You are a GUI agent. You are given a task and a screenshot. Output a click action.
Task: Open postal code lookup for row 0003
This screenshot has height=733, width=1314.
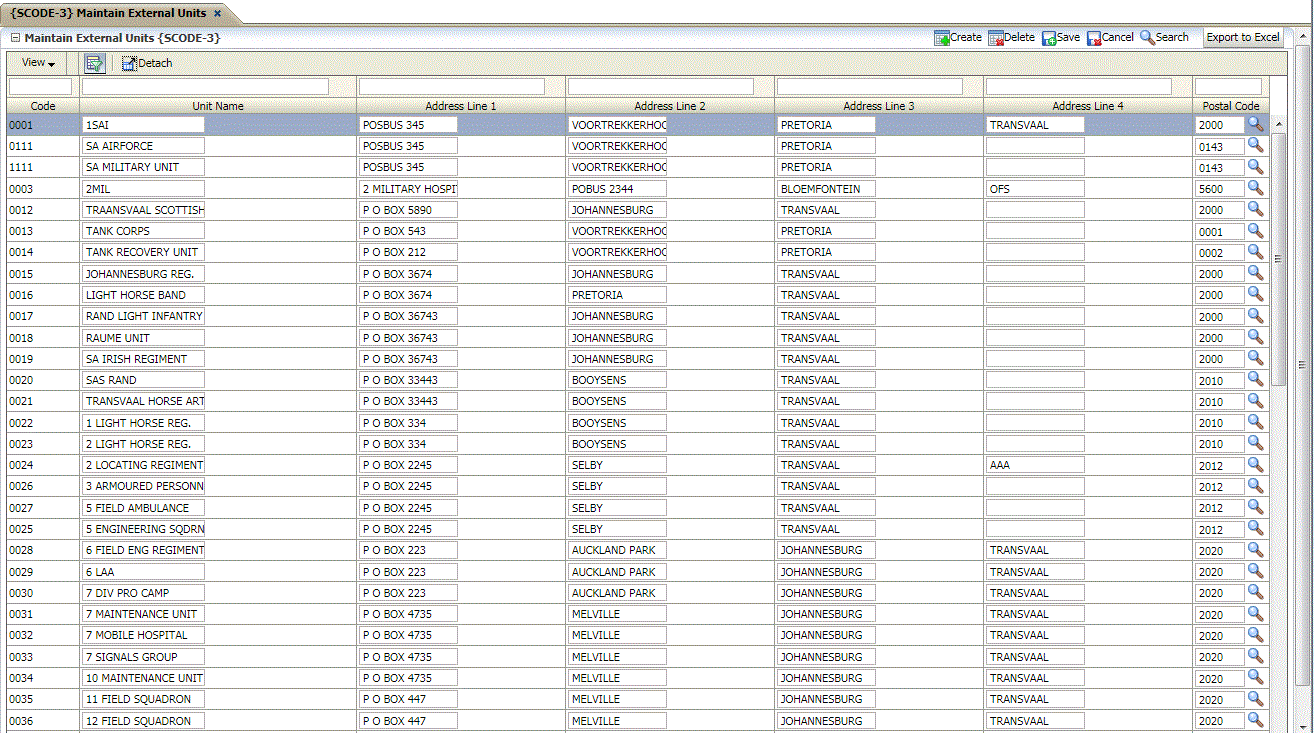pyautogui.click(x=1255, y=188)
